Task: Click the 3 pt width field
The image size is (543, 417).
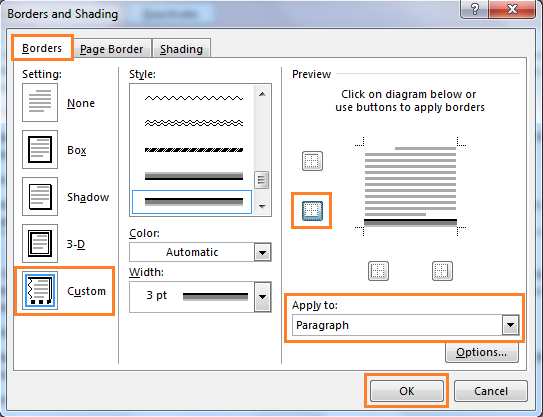Action: click(192, 297)
